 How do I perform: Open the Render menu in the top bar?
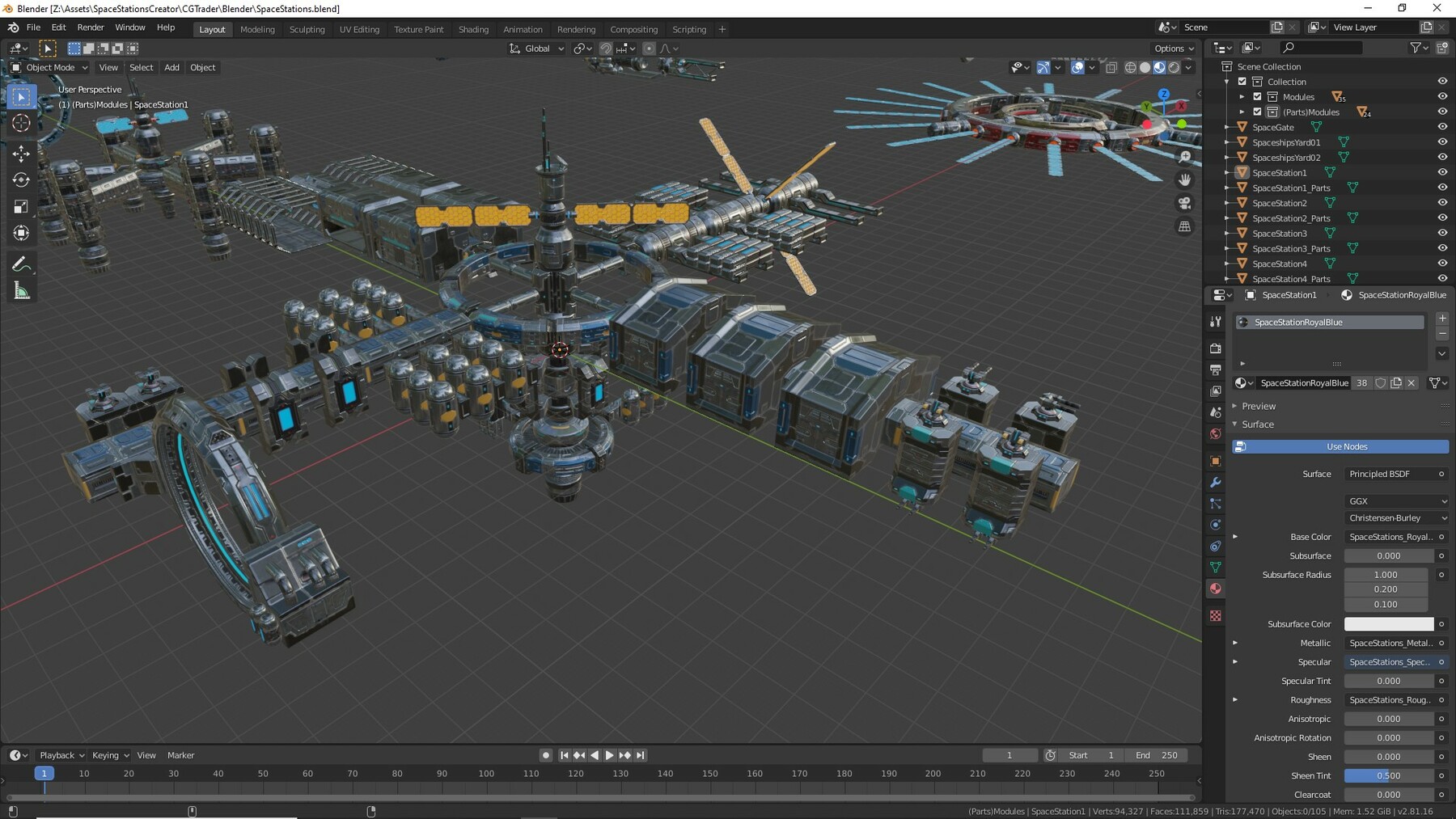tap(91, 27)
